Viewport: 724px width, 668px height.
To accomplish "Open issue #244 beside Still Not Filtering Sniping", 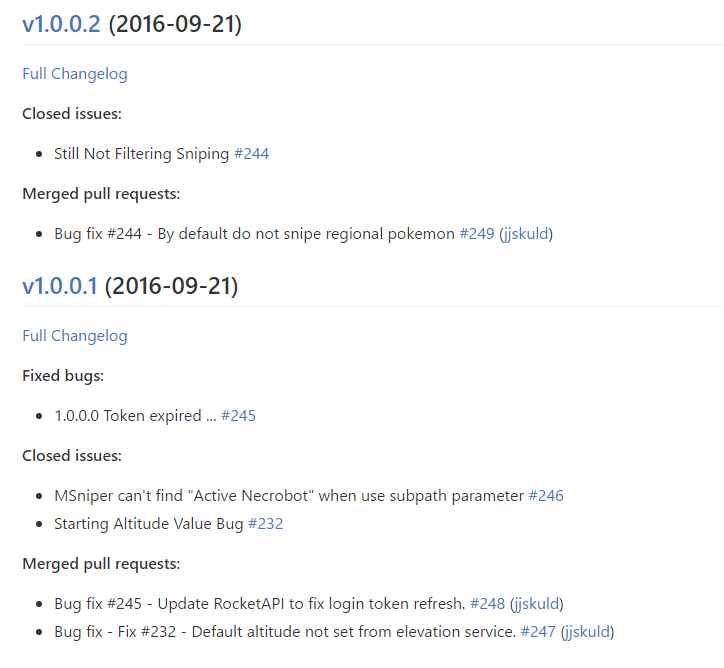I will coord(252,154).
